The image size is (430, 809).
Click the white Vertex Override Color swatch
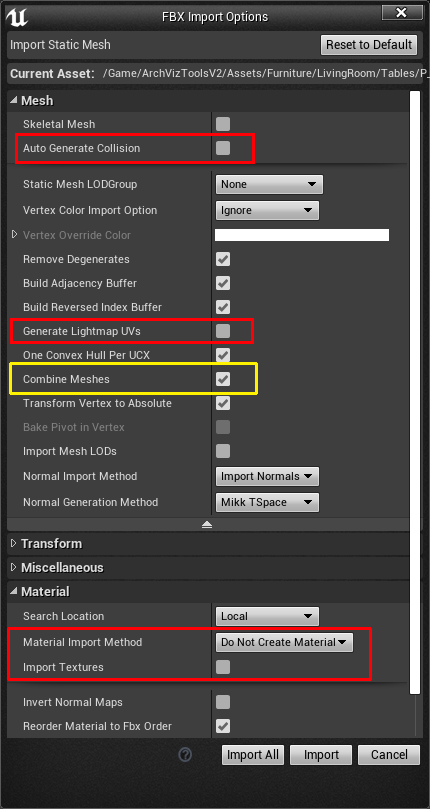(302, 235)
